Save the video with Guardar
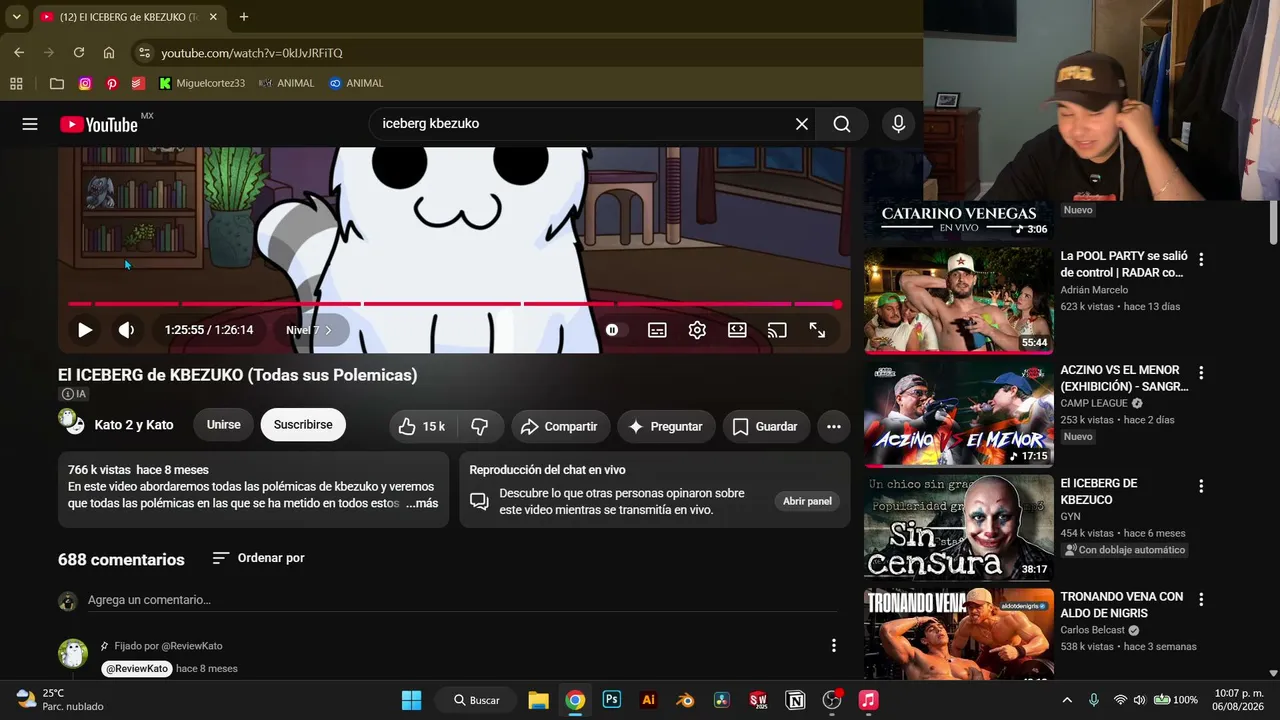Screen dimensions: 1280x720 765,426
